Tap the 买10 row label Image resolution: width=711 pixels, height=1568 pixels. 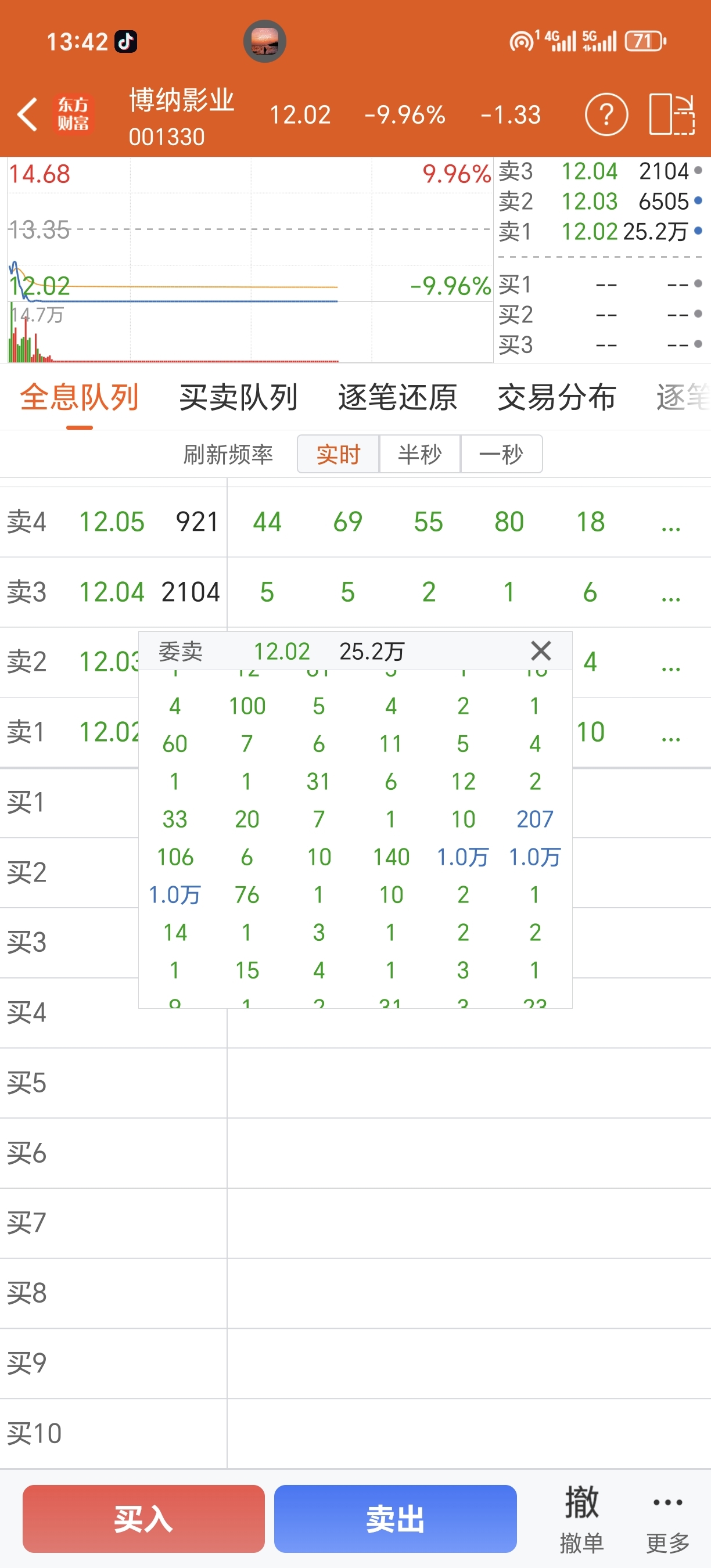34,1433
